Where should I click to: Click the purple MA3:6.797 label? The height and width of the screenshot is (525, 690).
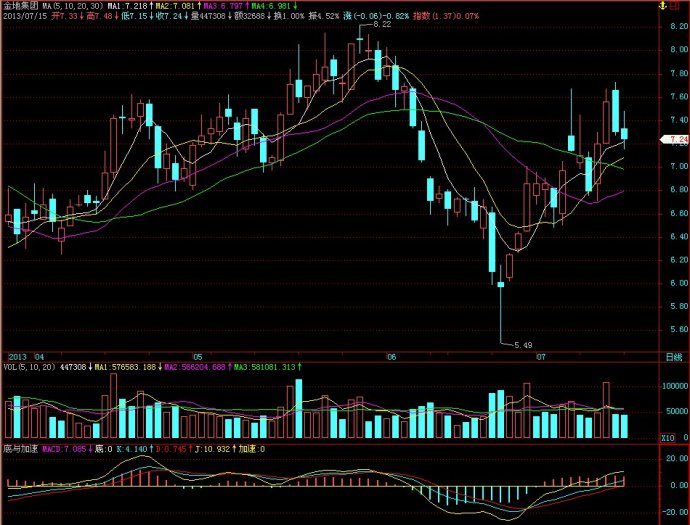pyautogui.click(x=223, y=6)
